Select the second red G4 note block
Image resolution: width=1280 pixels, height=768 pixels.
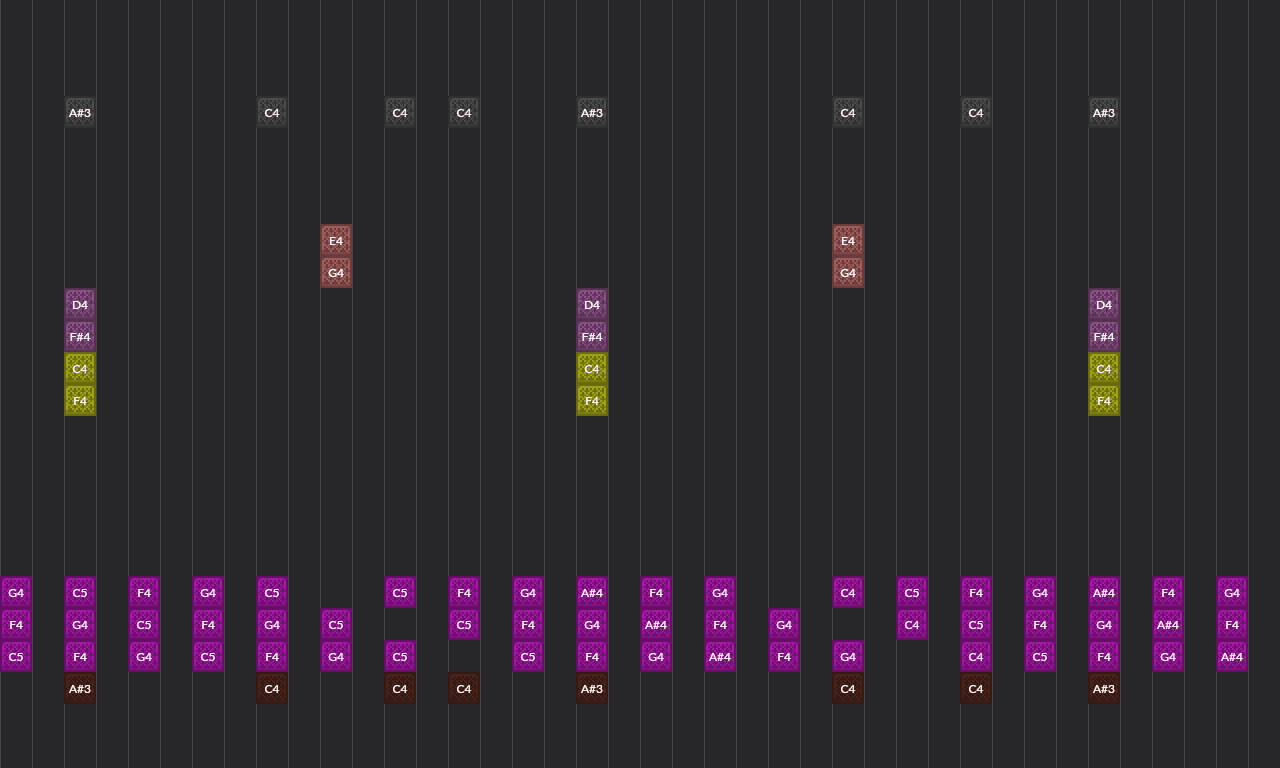coord(848,273)
